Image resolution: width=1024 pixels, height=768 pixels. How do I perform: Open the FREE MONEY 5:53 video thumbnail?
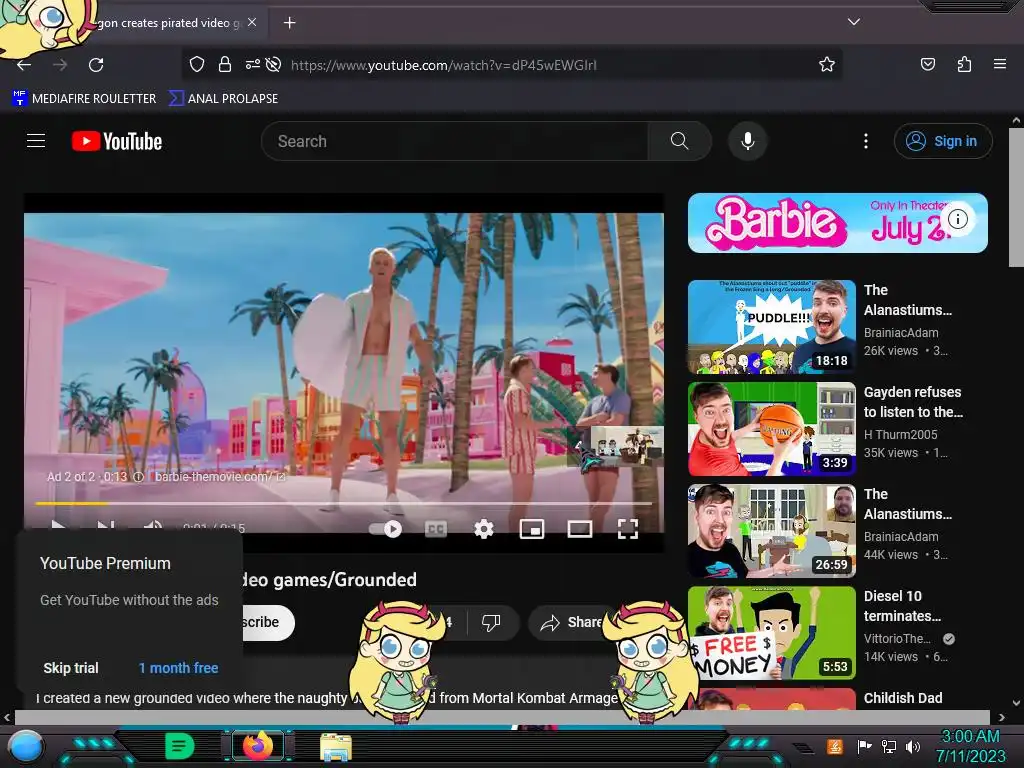coord(772,632)
